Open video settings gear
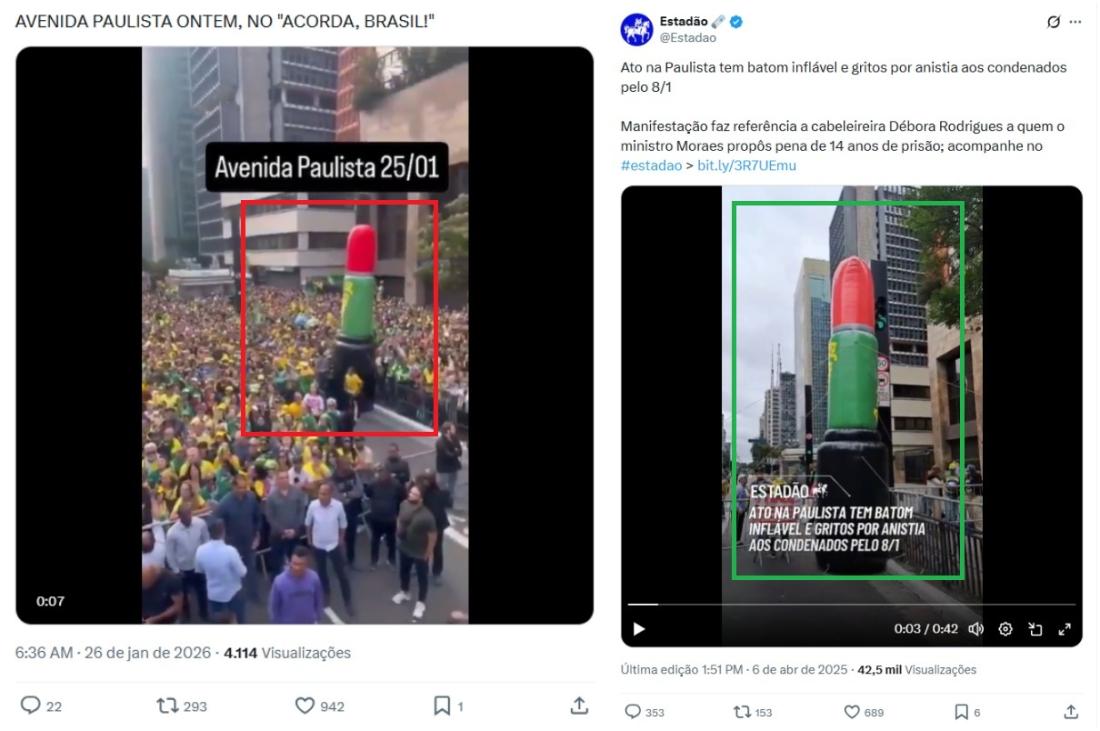1100x731 pixels. pos(1005,629)
